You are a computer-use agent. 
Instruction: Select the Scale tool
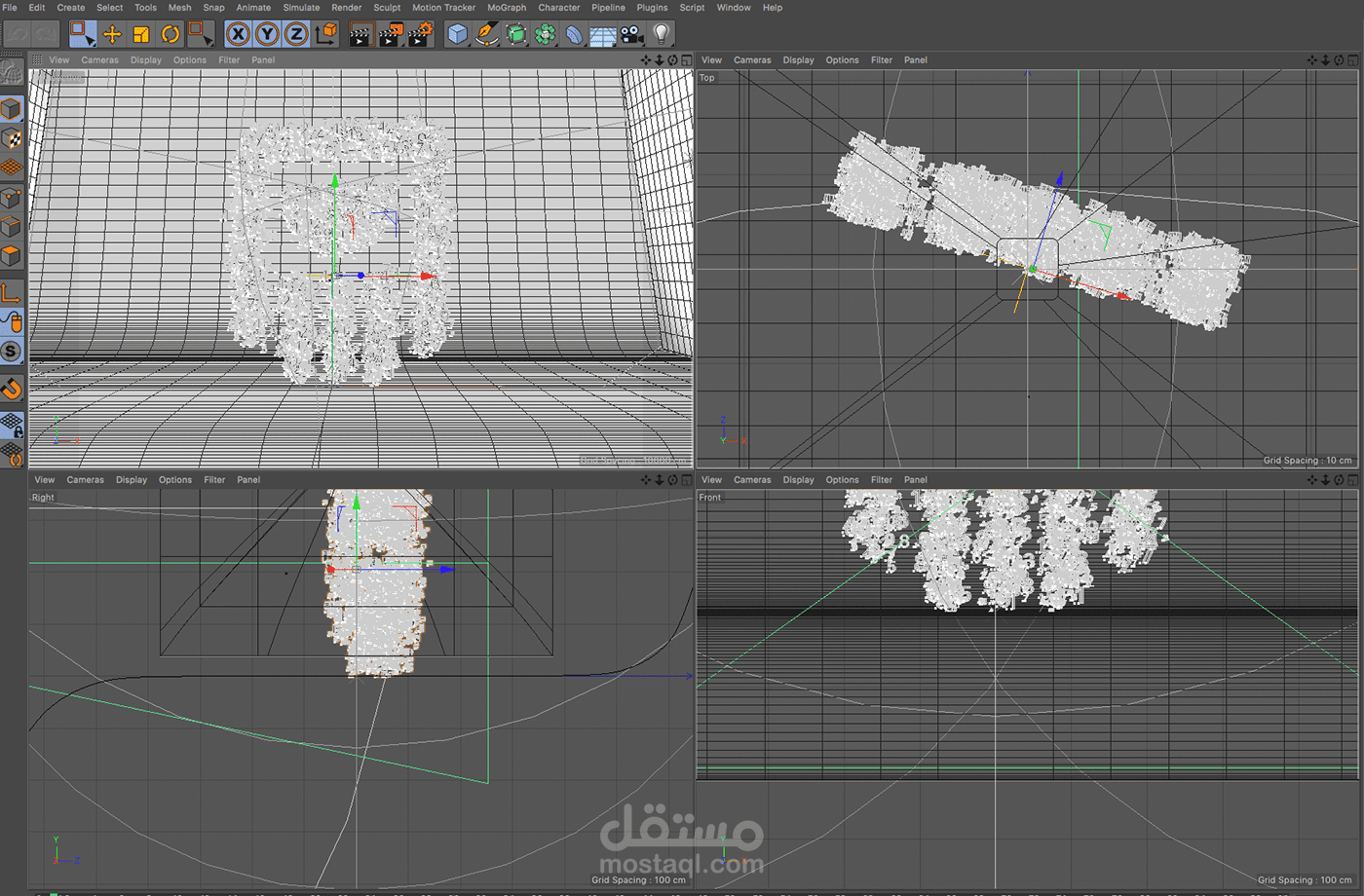(141, 35)
